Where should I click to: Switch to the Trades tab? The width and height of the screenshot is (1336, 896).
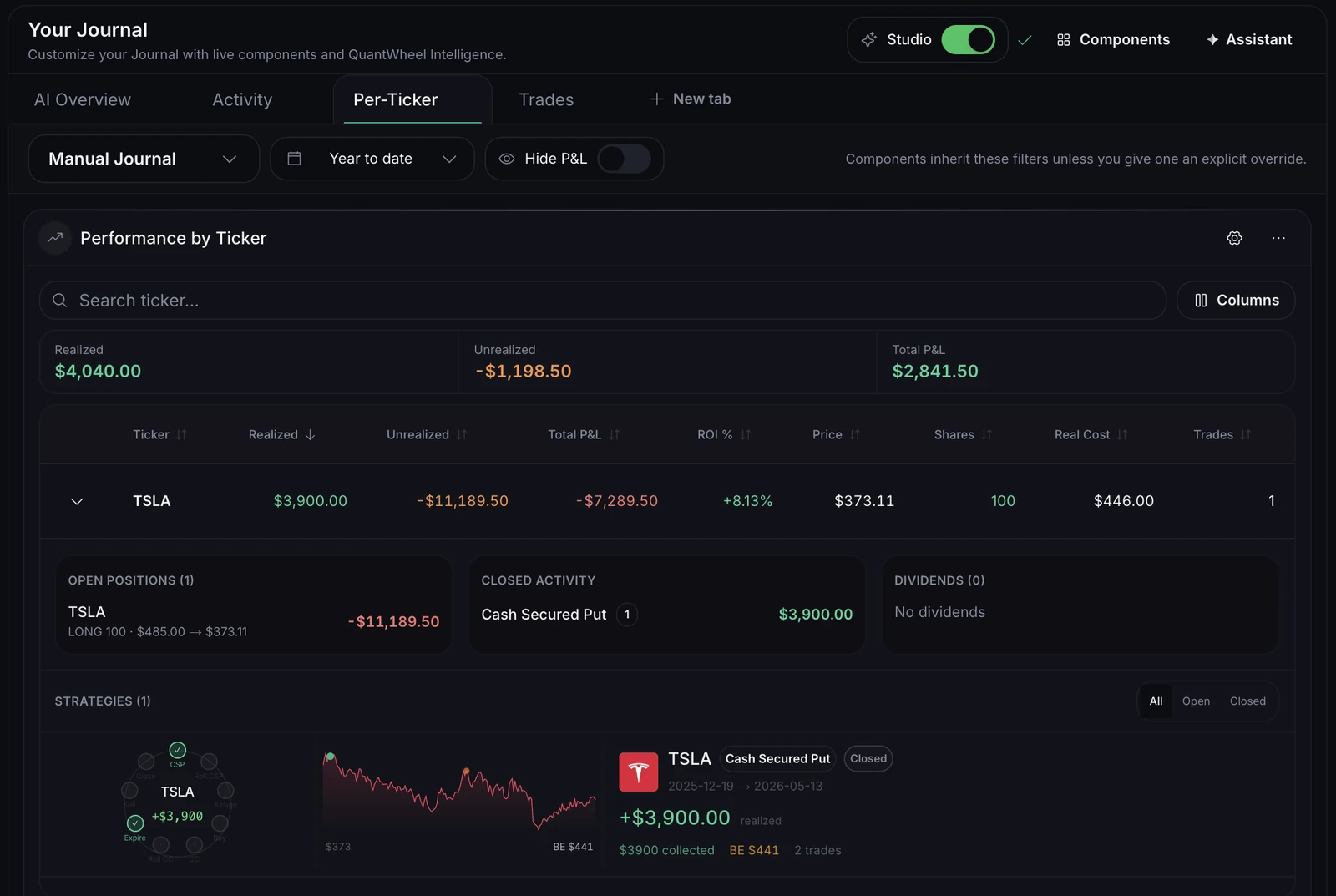coord(546,99)
